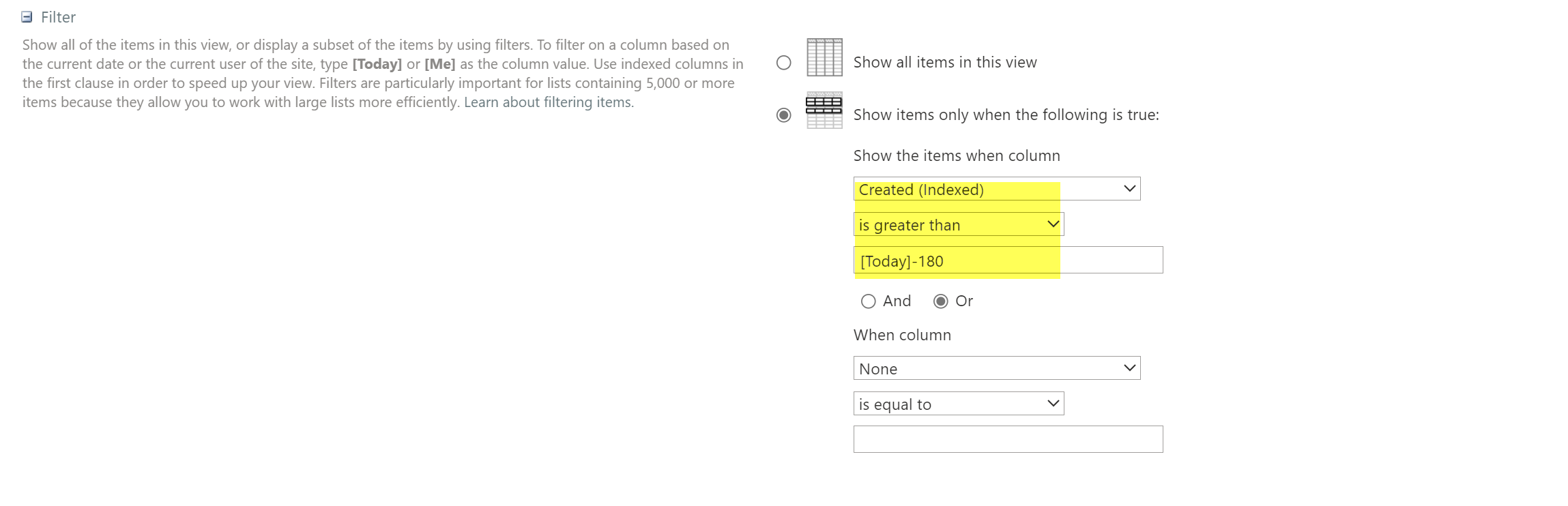1568x506 pixels.
Task: Click the chevron arrow on Created dropdown
Action: coord(1129,189)
